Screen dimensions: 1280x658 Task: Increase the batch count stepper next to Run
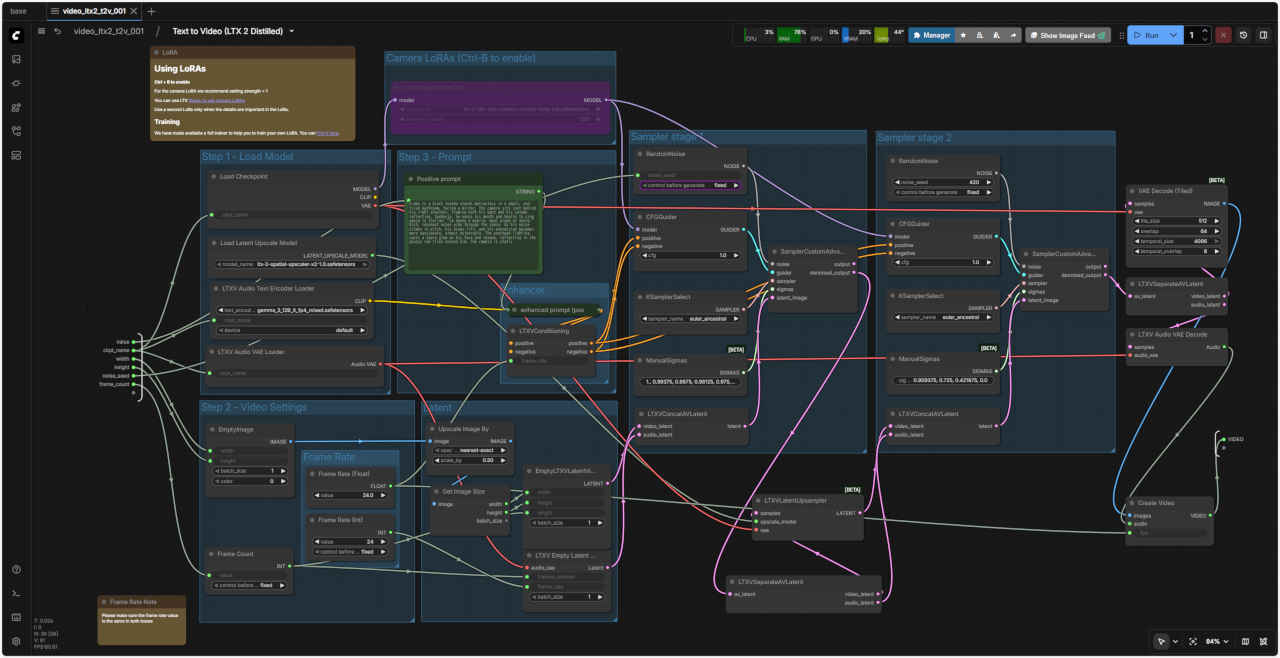pos(1205,31)
